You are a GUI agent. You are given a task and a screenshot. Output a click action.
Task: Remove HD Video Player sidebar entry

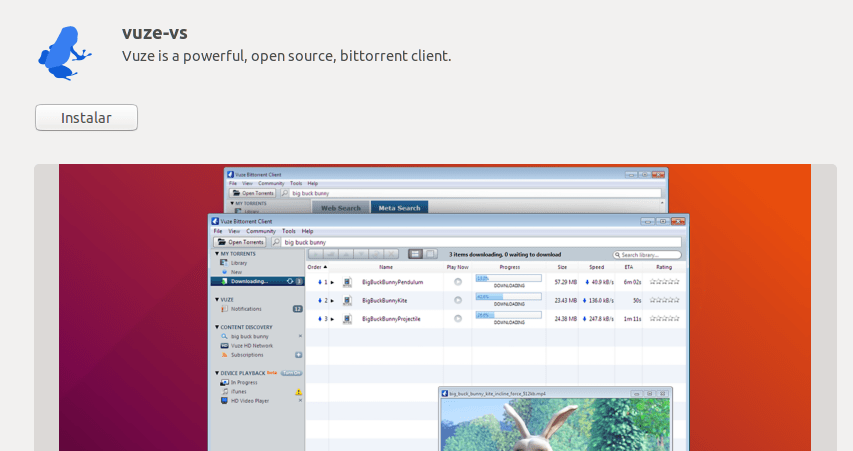point(300,400)
